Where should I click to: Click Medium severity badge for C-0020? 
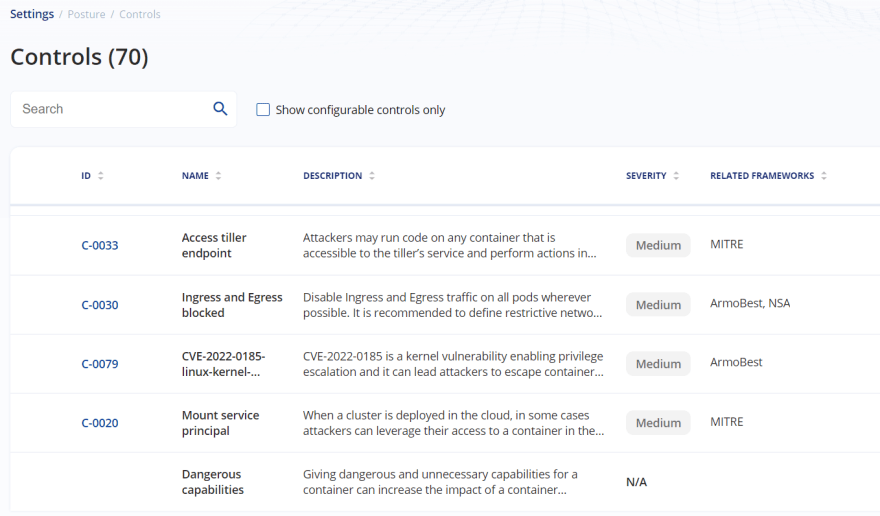pyautogui.click(x=658, y=423)
